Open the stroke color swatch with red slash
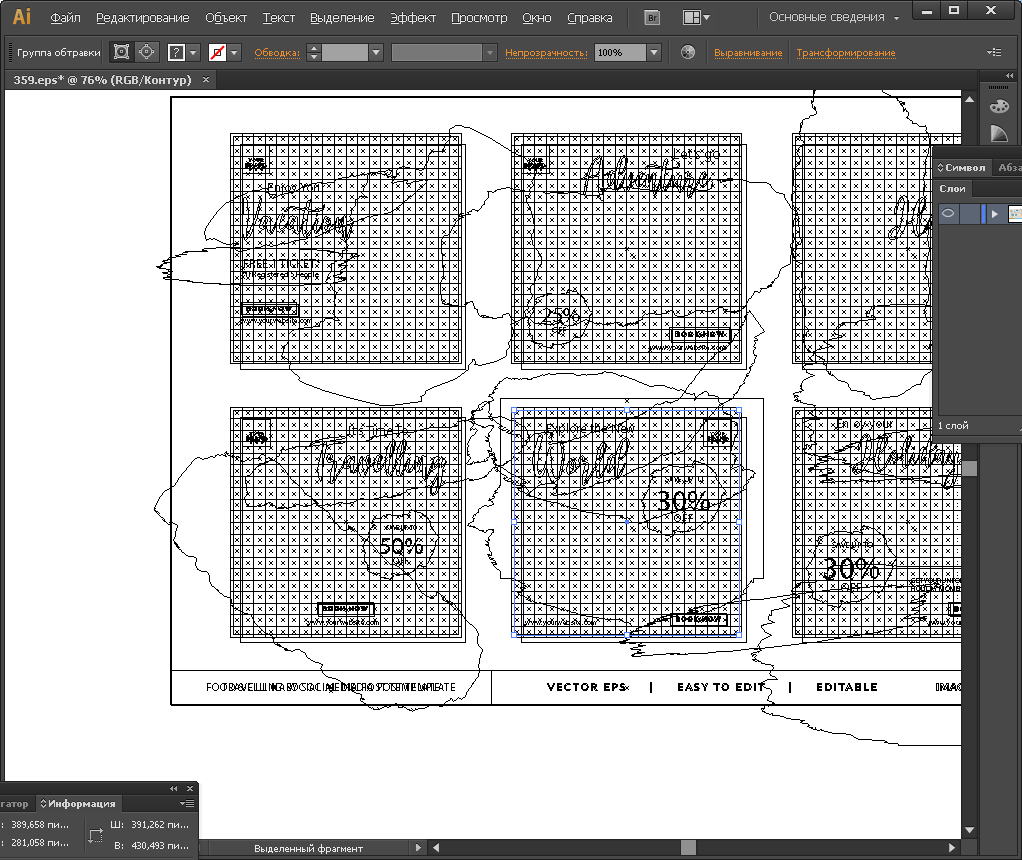The image size is (1022, 860). point(216,52)
